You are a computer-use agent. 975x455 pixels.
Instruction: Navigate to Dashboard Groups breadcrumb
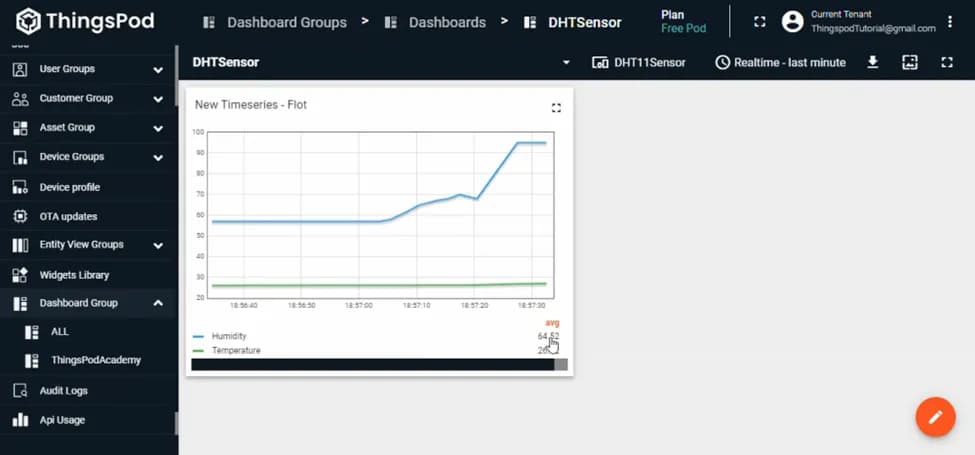[x=286, y=22]
